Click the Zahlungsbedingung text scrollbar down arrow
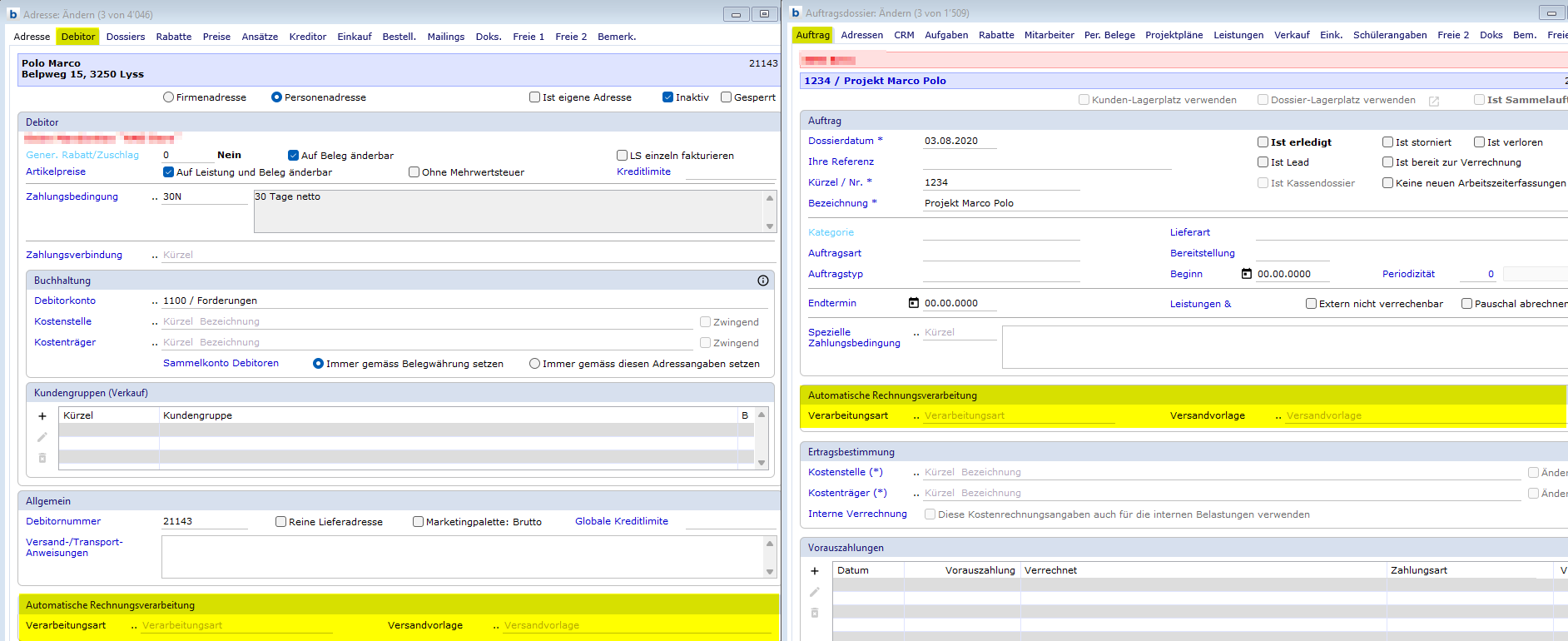This screenshot has width=1568, height=641. (x=770, y=226)
